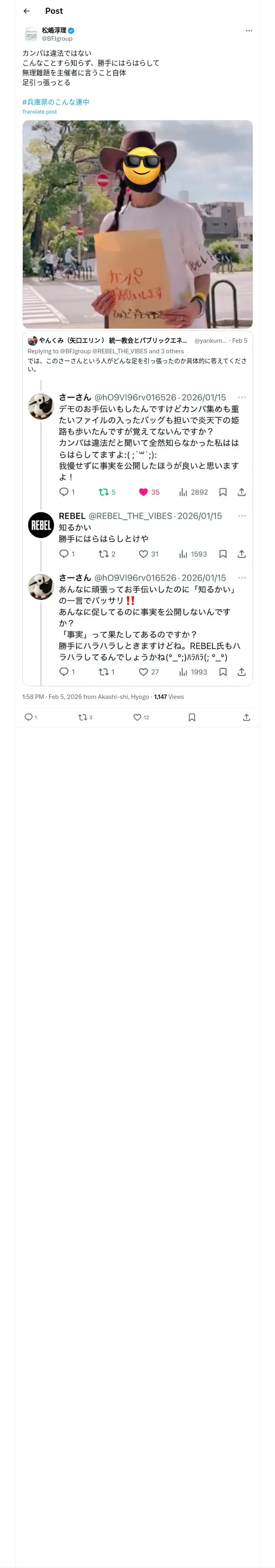Reply to the main post via its comment icon

(28, 718)
